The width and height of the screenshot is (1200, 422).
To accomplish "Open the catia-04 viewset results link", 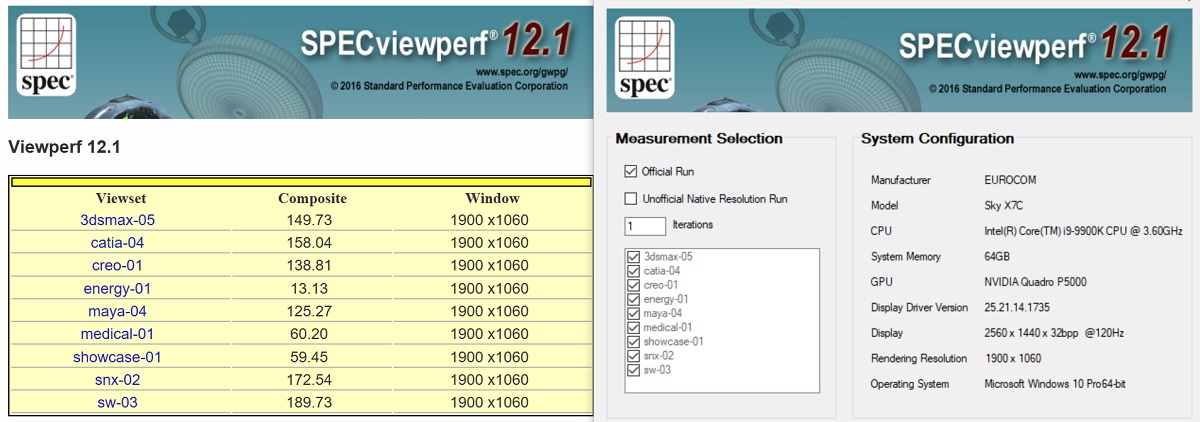I will [118, 243].
